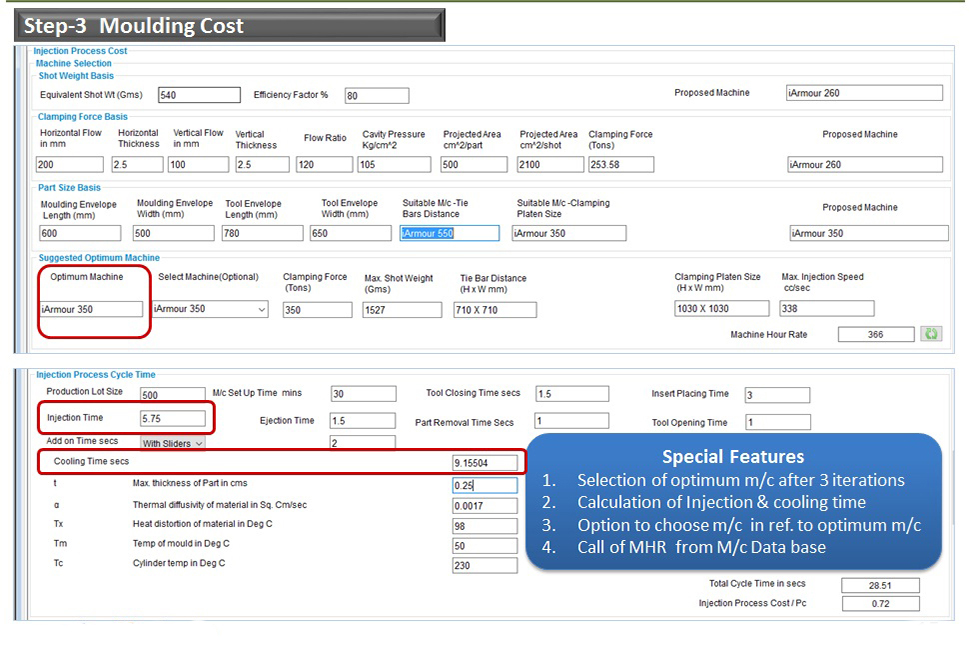Screen dimensions: 973x658
Task: Click the Equivalent Shot Wt (Gms) field
Action: coord(199,95)
